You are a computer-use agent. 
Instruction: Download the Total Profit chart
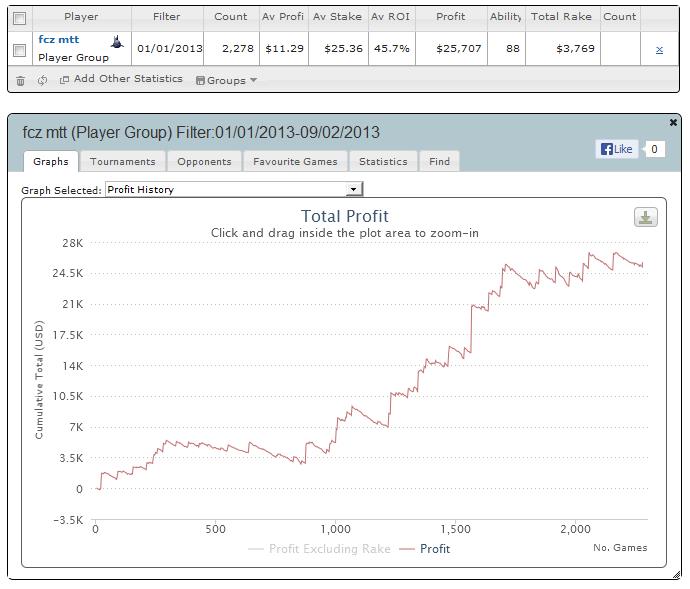point(646,217)
